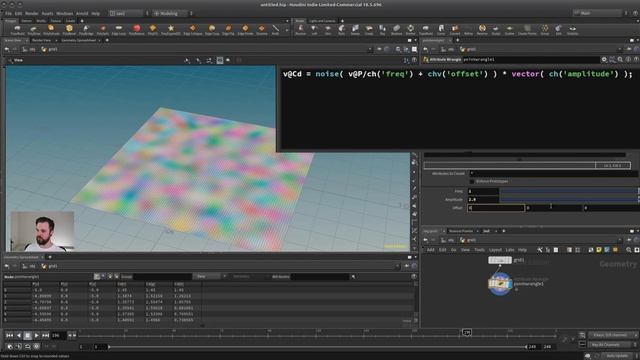Open Add menu in network editor
The width and height of the screenshot is (640, 360).
431,250
